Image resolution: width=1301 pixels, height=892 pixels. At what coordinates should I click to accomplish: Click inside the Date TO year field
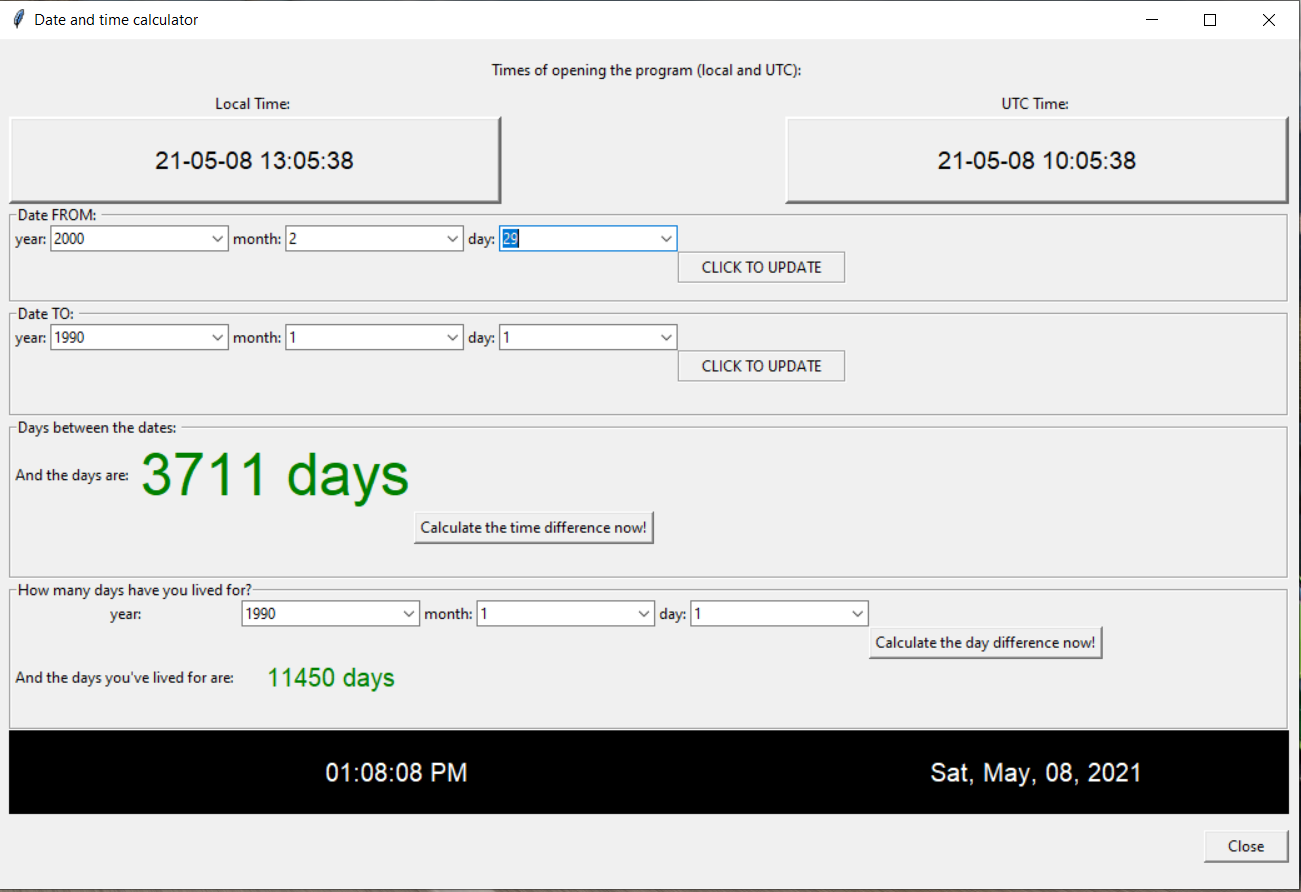click(x=120, y=337)
